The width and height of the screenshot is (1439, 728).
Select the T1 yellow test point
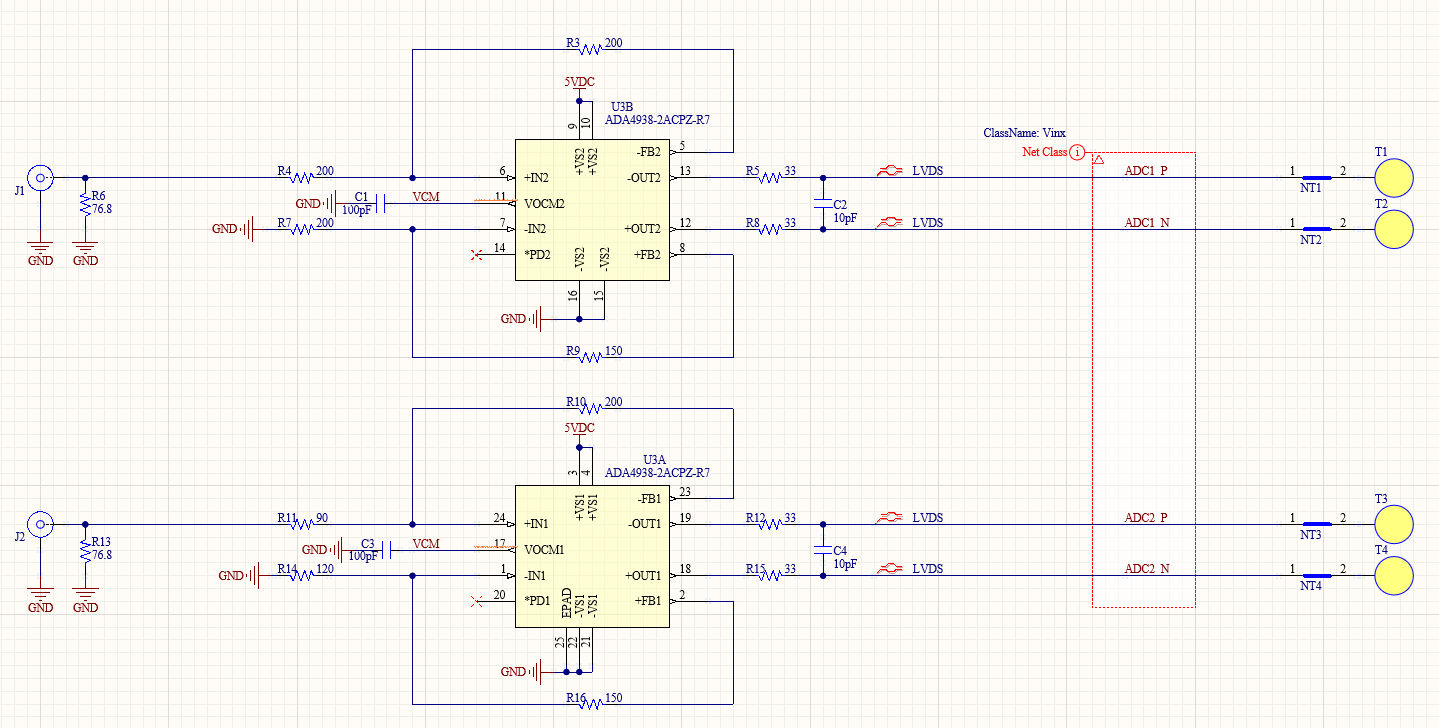point(1393,179)
